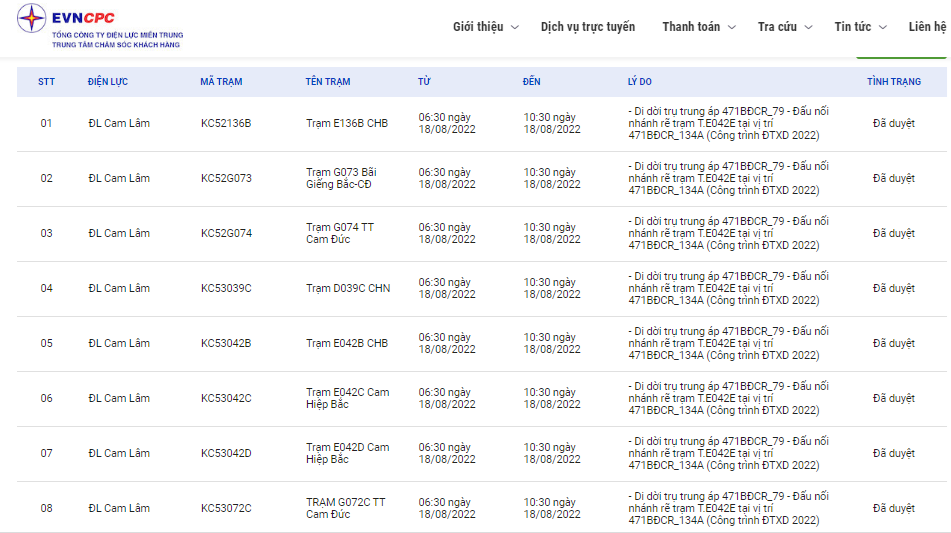The height and width of the screenshot is (533, 951).
Task: Expand the Tra cứu dropdown chevron
Action: 808,28
